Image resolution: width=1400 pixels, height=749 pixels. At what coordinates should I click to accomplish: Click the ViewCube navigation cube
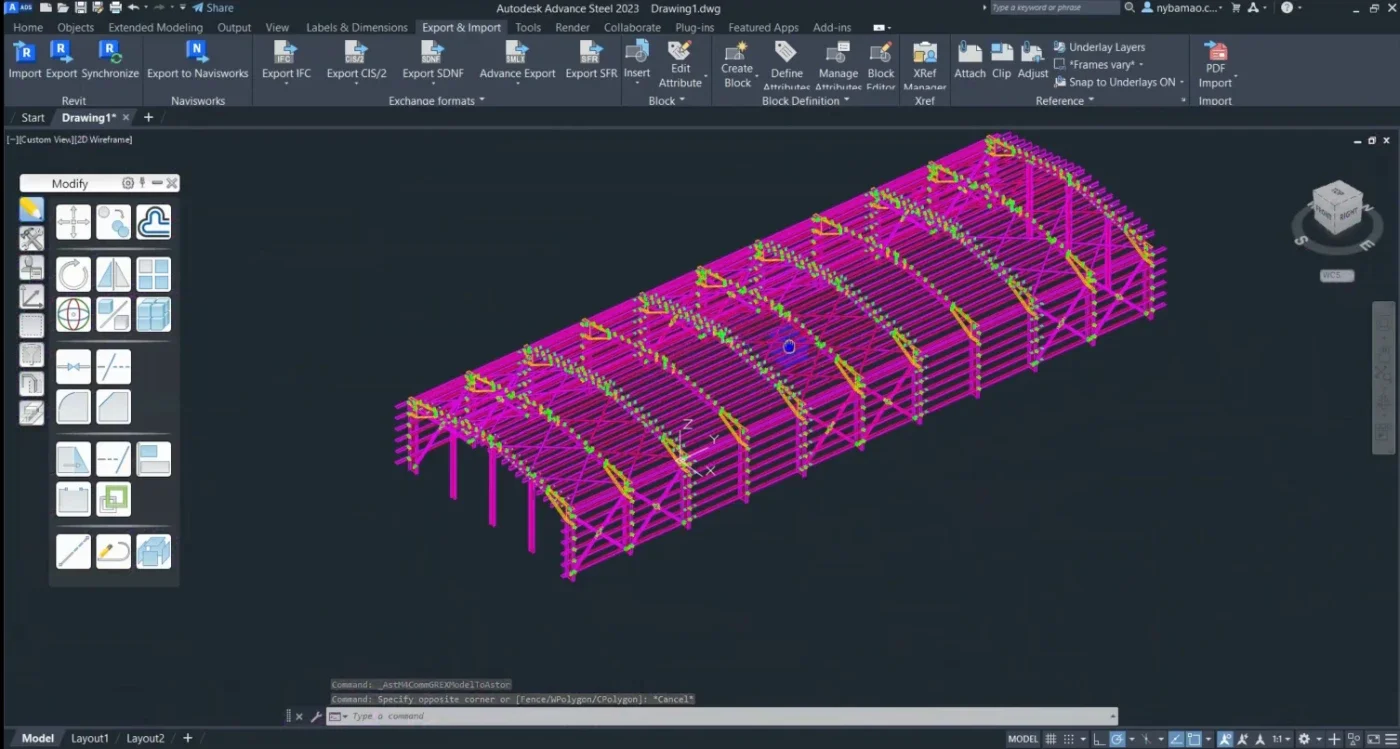click(x=1337, y=207)
